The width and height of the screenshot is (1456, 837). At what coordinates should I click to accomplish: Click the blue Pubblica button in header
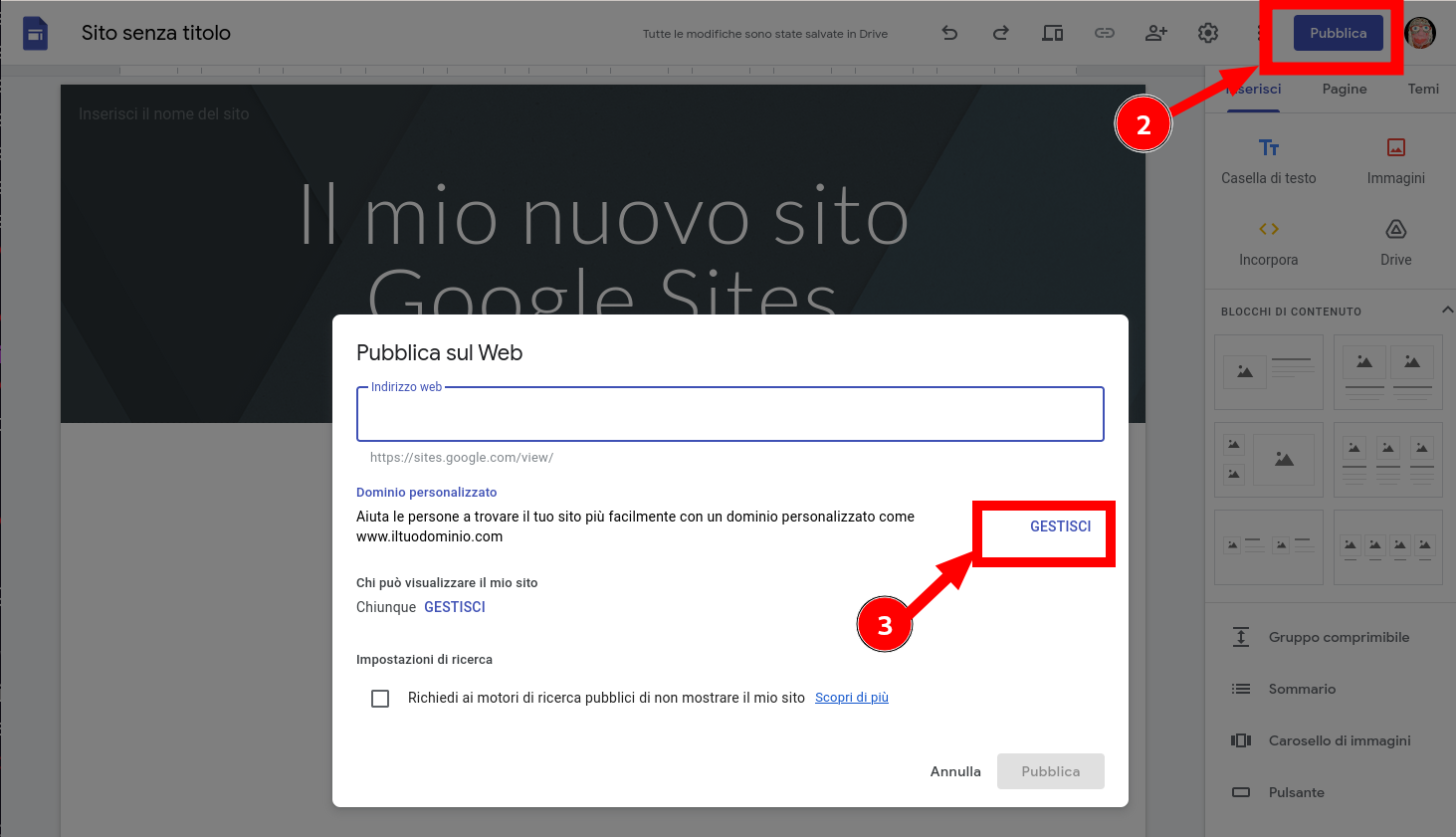tap(1339, 33)
